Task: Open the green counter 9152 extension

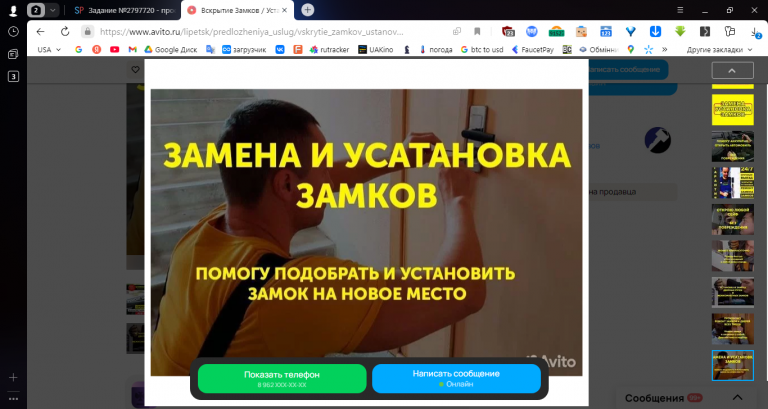Action: tap(556, 31)
